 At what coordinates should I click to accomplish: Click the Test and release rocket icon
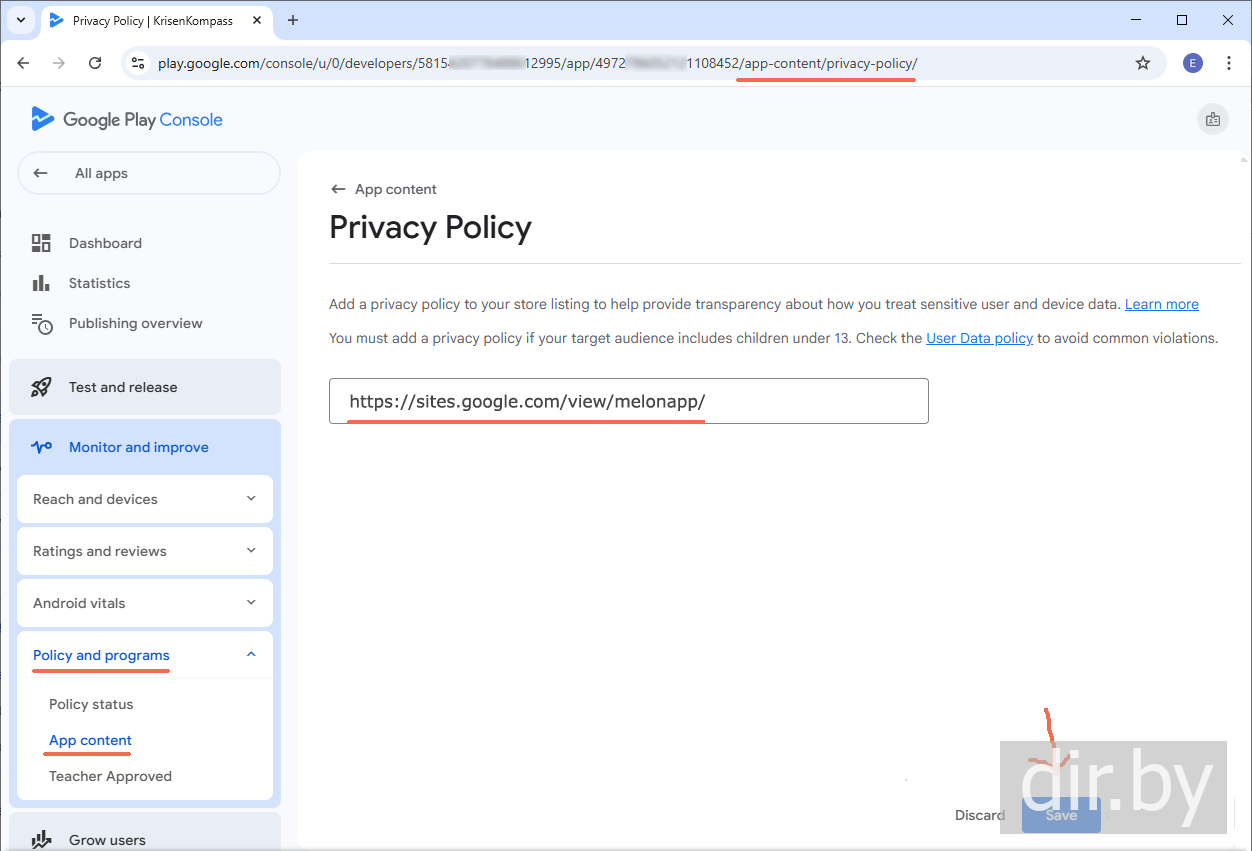click(x=41, y=387)
